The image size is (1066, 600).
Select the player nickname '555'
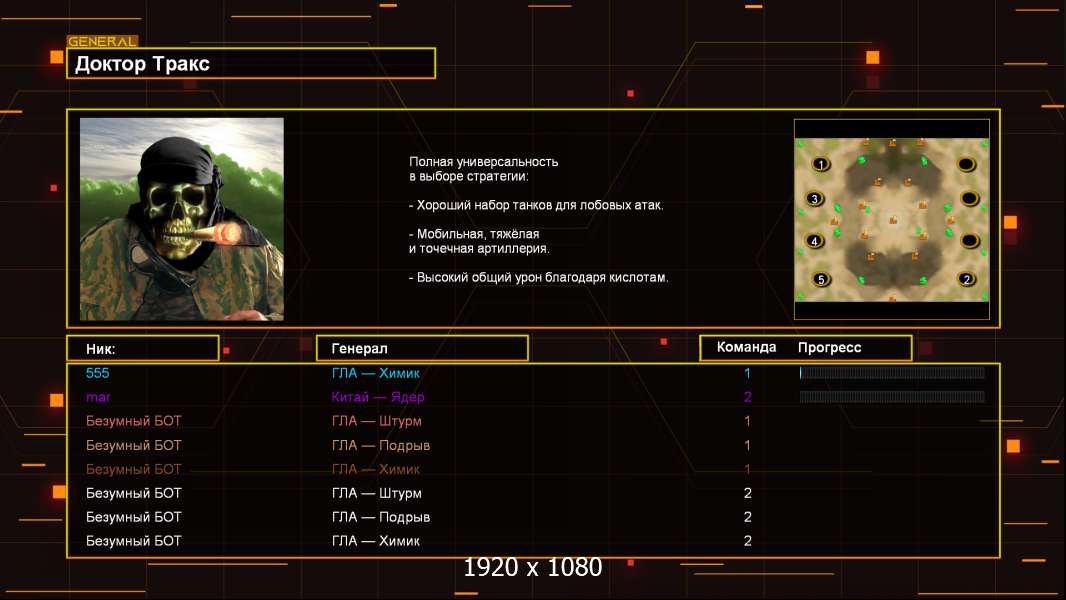tap(97, 373)
